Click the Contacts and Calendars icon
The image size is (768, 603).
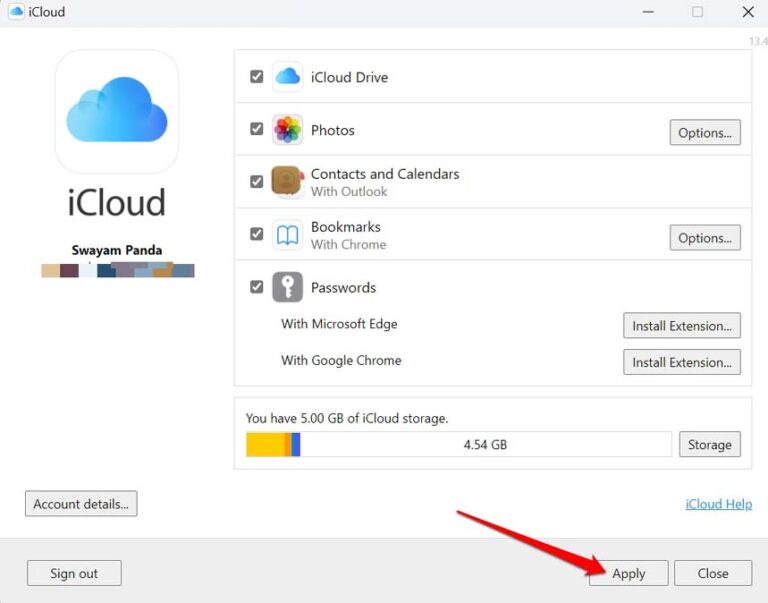click(x=287, y=182)
